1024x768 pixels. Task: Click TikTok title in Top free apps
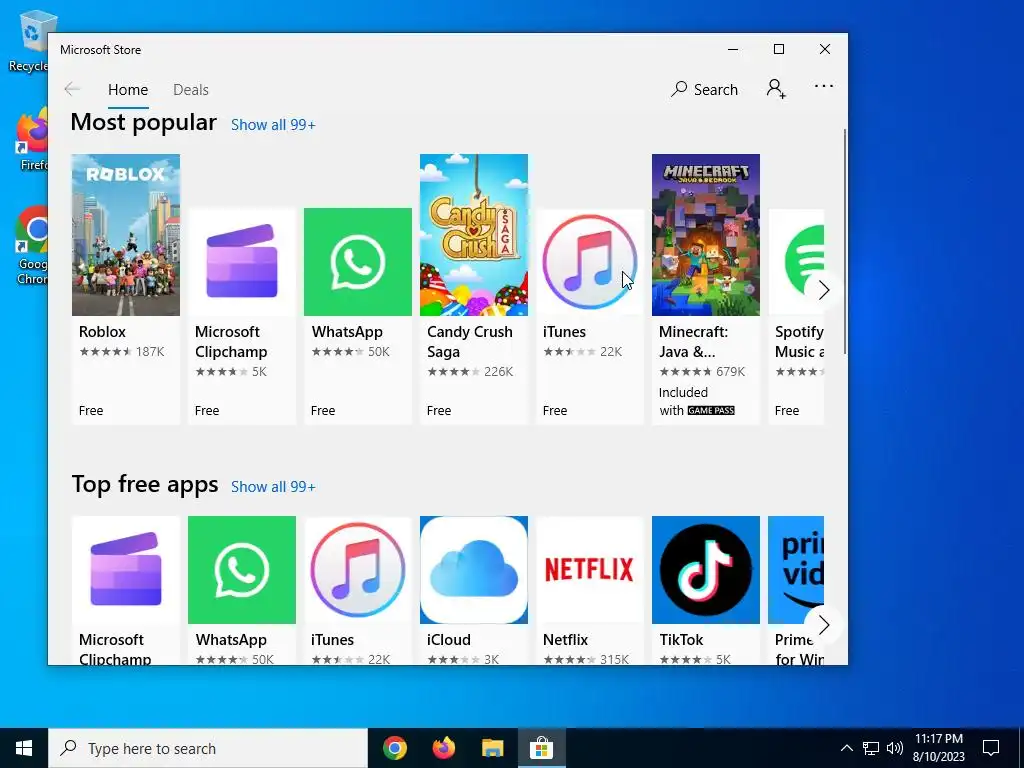tap(681, 640)
